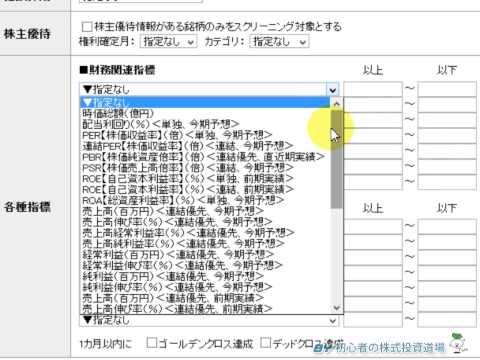480x360 pixels.
Task: Choose 時価総額(億円) from the list
Action: (205, 113)
